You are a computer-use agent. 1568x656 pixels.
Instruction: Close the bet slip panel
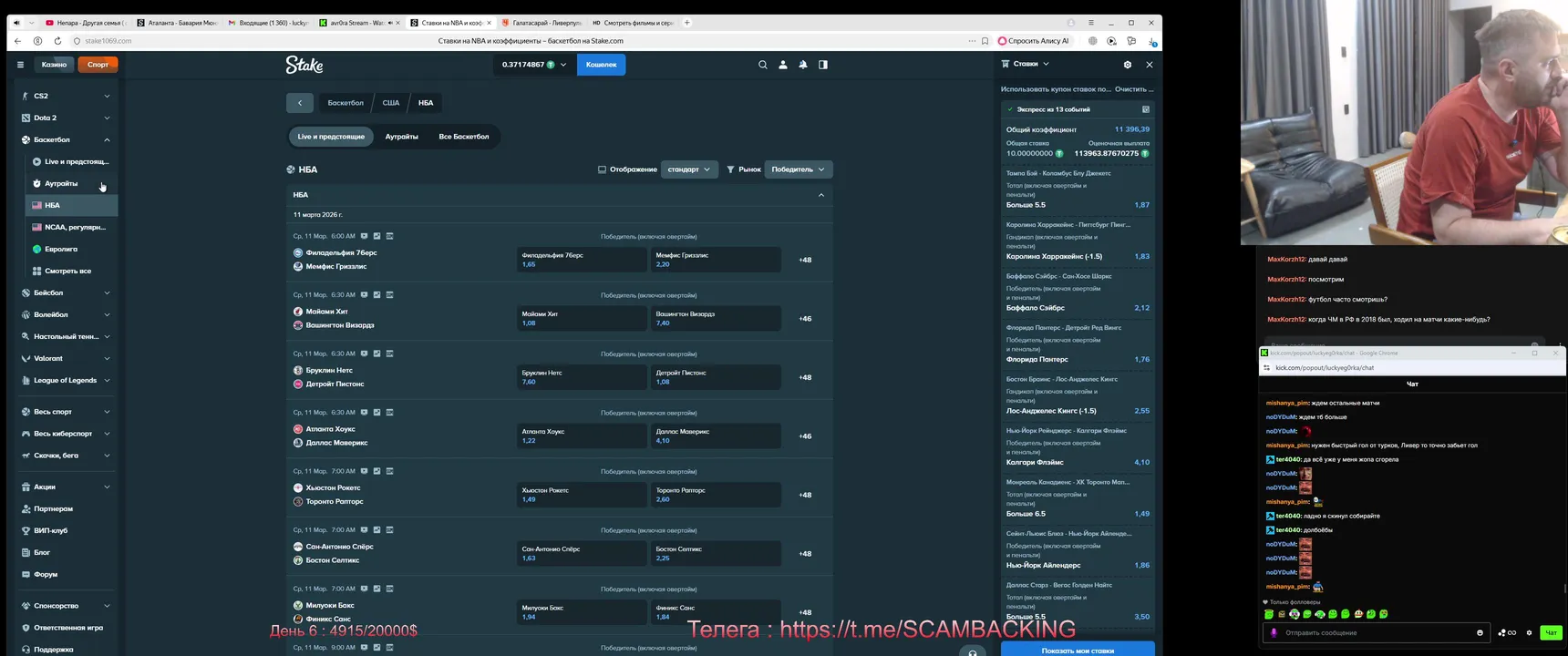tap(1150, 65)
